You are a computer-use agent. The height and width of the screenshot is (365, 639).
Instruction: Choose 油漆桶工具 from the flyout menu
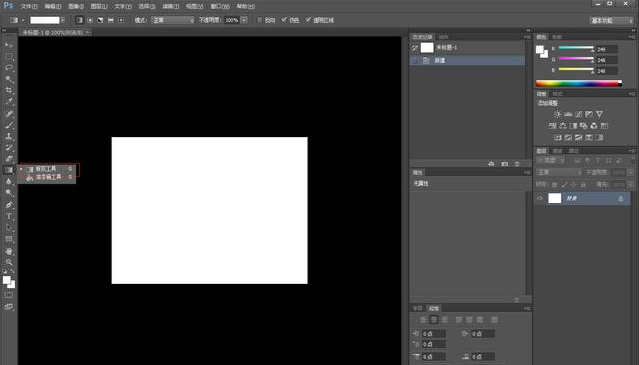[x=48, y=177]
